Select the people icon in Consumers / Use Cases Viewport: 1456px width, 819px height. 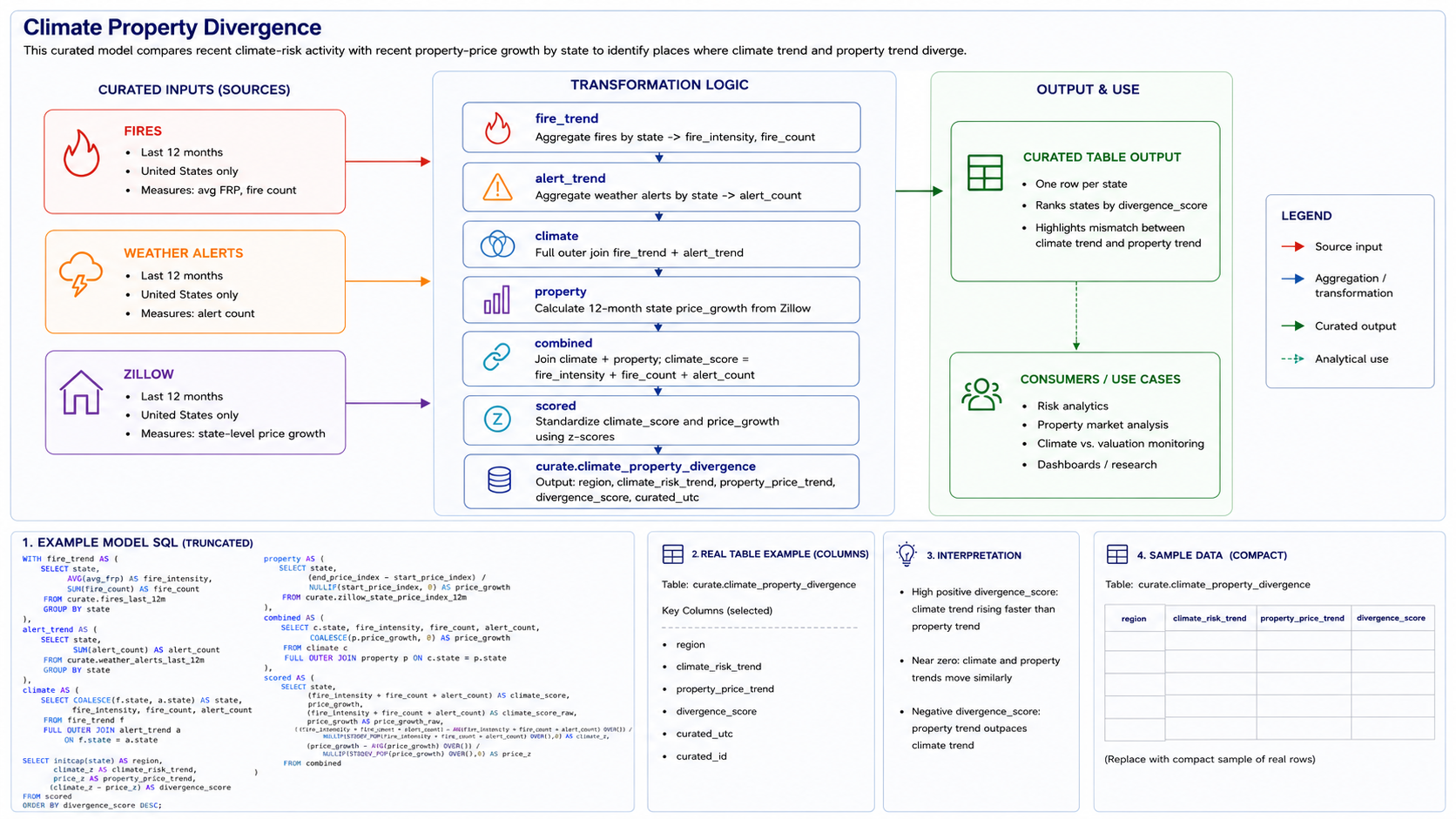click(x=981, y=394)
